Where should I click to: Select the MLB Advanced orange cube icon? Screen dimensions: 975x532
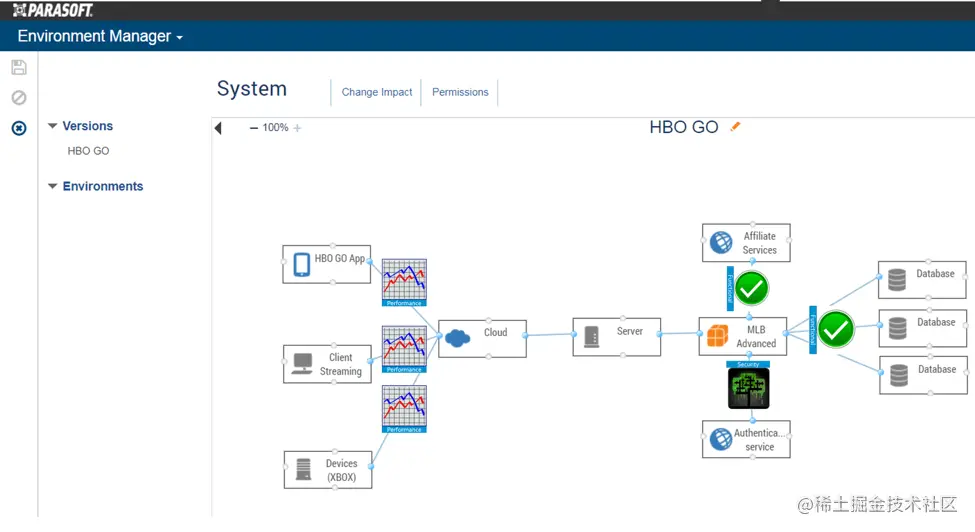tap(718, 336)
